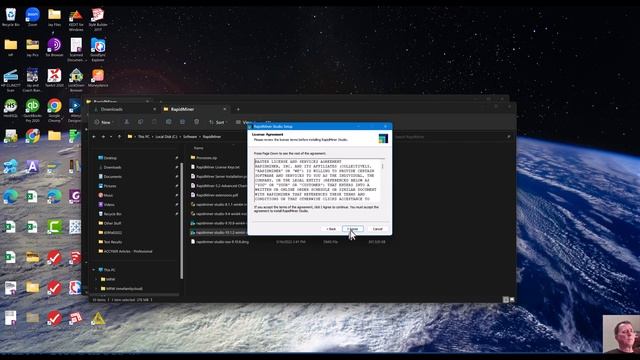Open the TaxAct 2020 desktop shortcut

(54, 78)
